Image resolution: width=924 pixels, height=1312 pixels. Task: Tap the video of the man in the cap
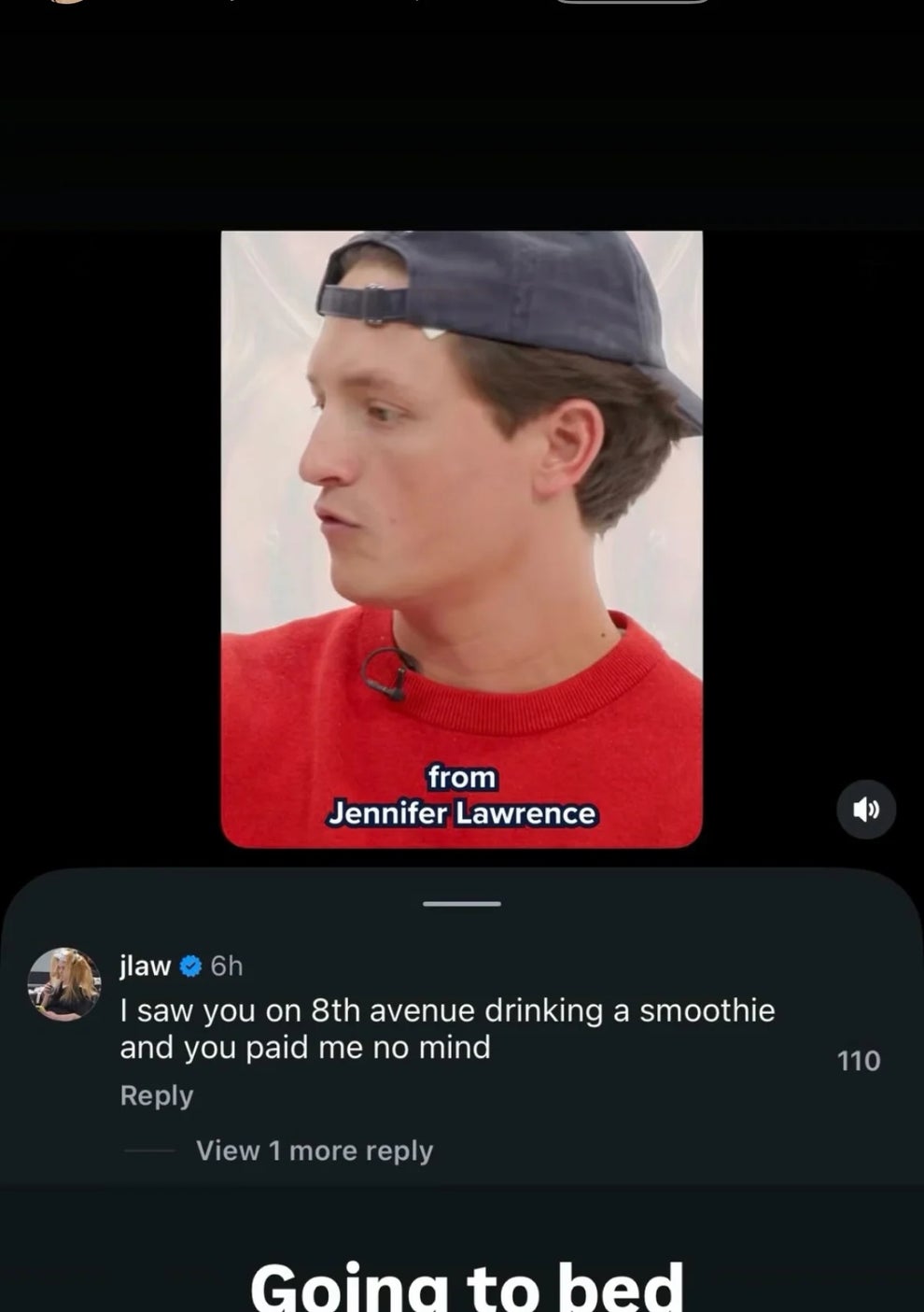point(462,539)
